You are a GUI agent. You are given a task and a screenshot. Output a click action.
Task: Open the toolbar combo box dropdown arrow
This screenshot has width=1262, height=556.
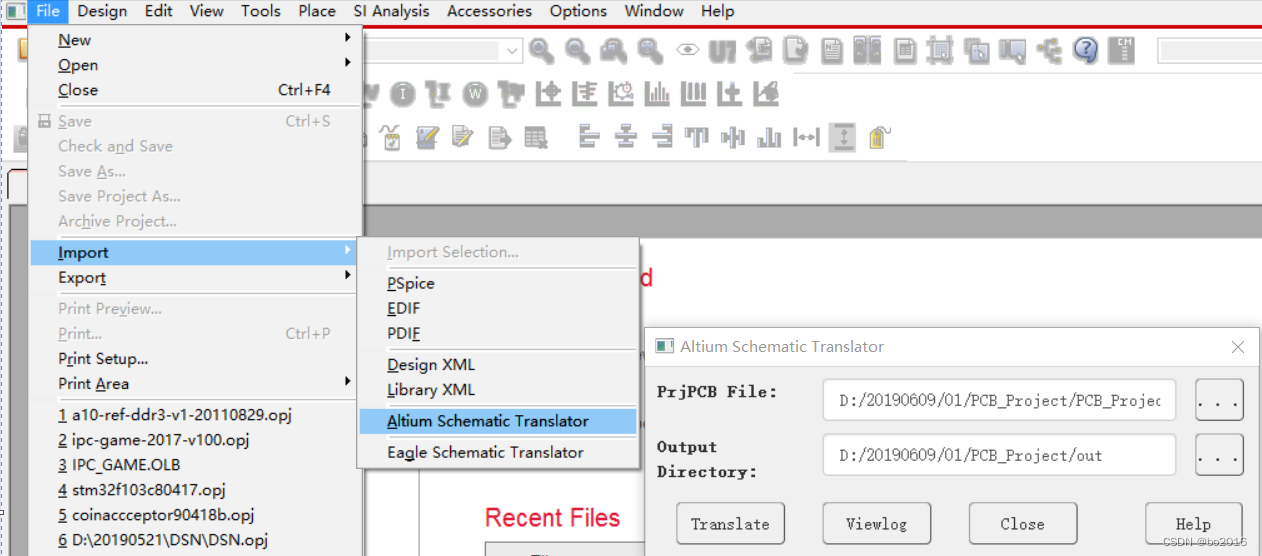pos(513,51)
